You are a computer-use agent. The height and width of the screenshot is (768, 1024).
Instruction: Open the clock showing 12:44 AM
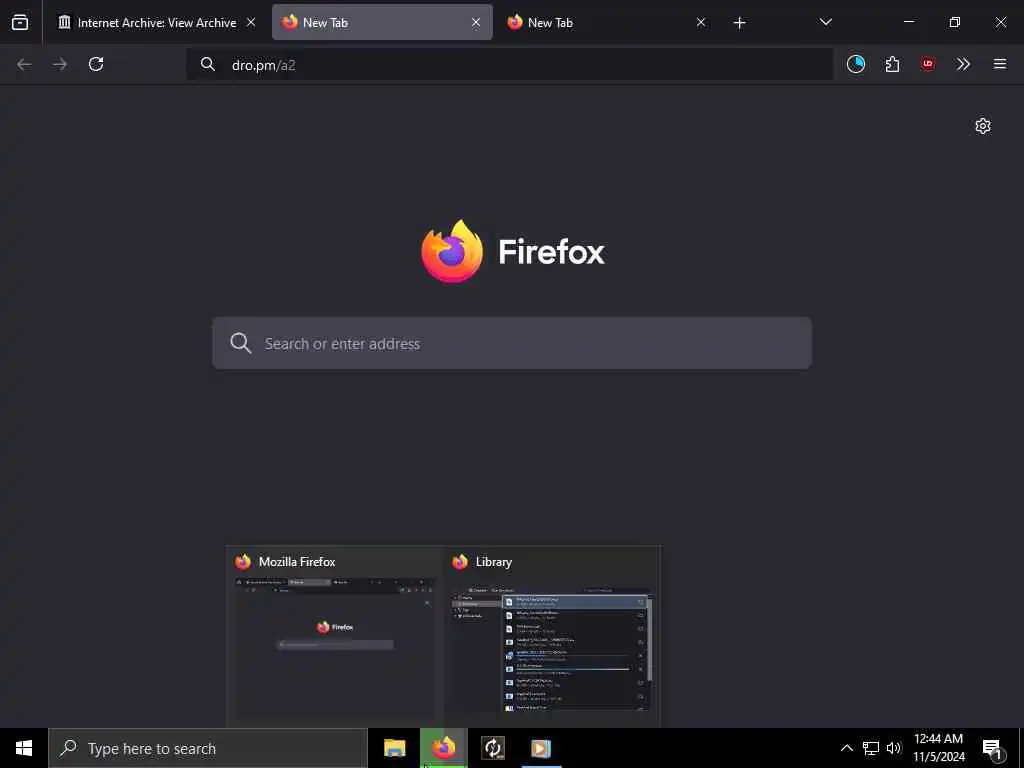coord(938,748)
